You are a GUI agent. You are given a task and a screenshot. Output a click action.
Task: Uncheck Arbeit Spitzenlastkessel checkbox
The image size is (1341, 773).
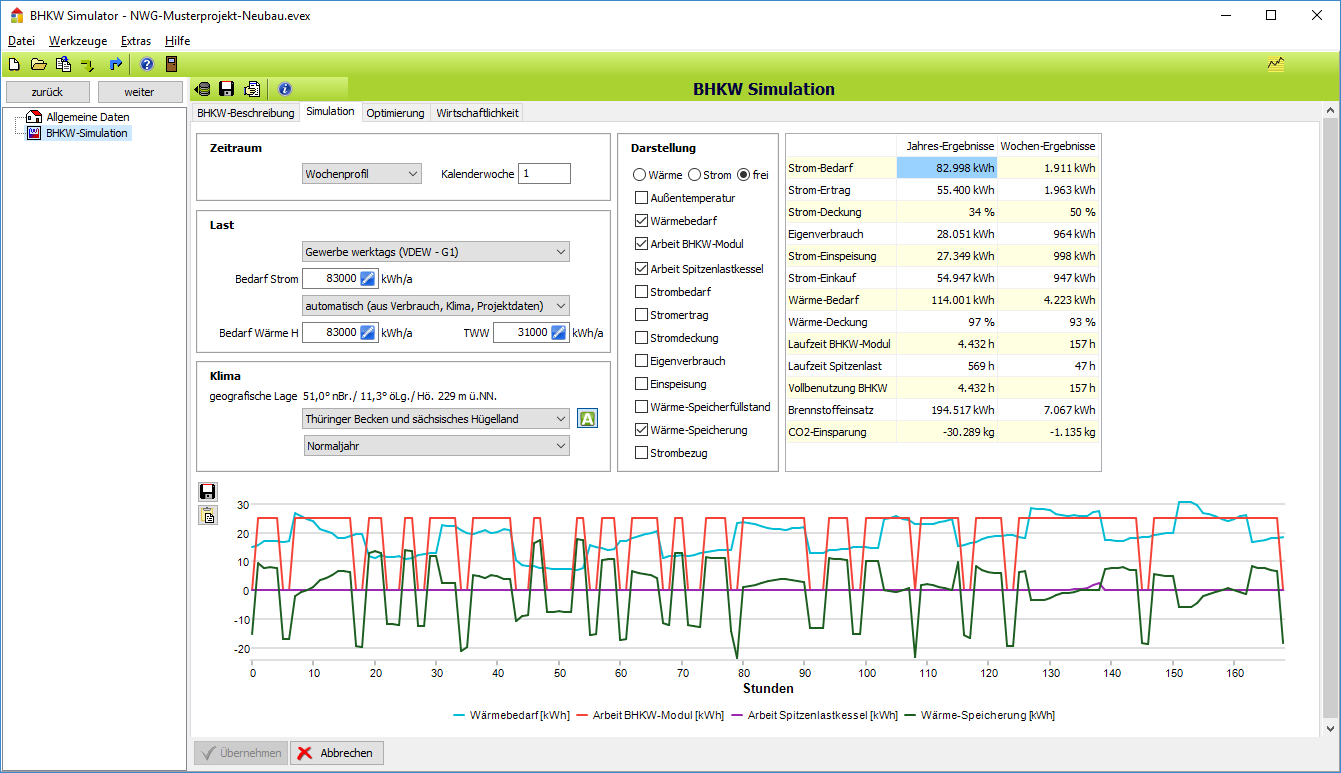tap(641, 269)
